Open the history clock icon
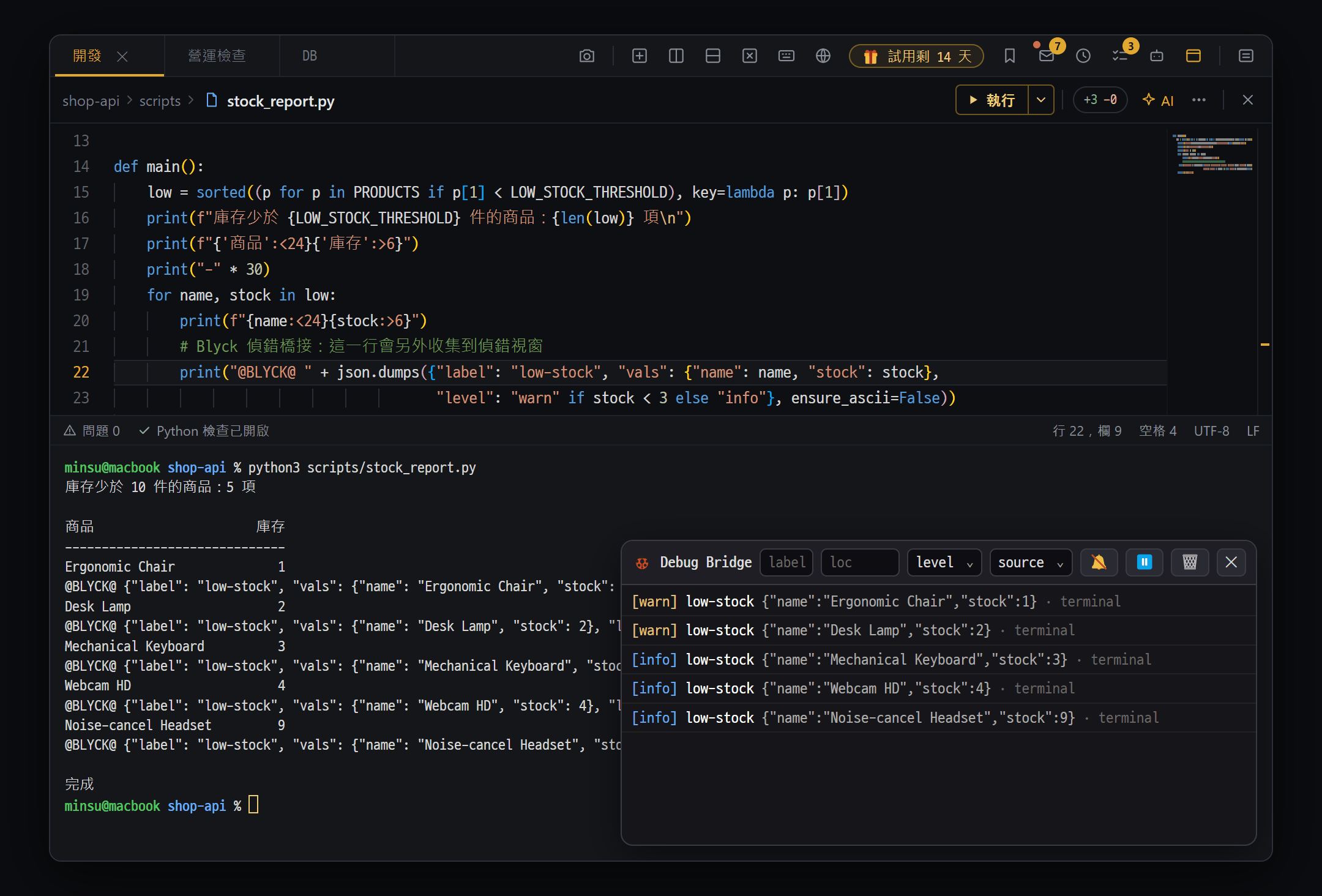Viewport: 1322px width, 896px height. 1083,56
